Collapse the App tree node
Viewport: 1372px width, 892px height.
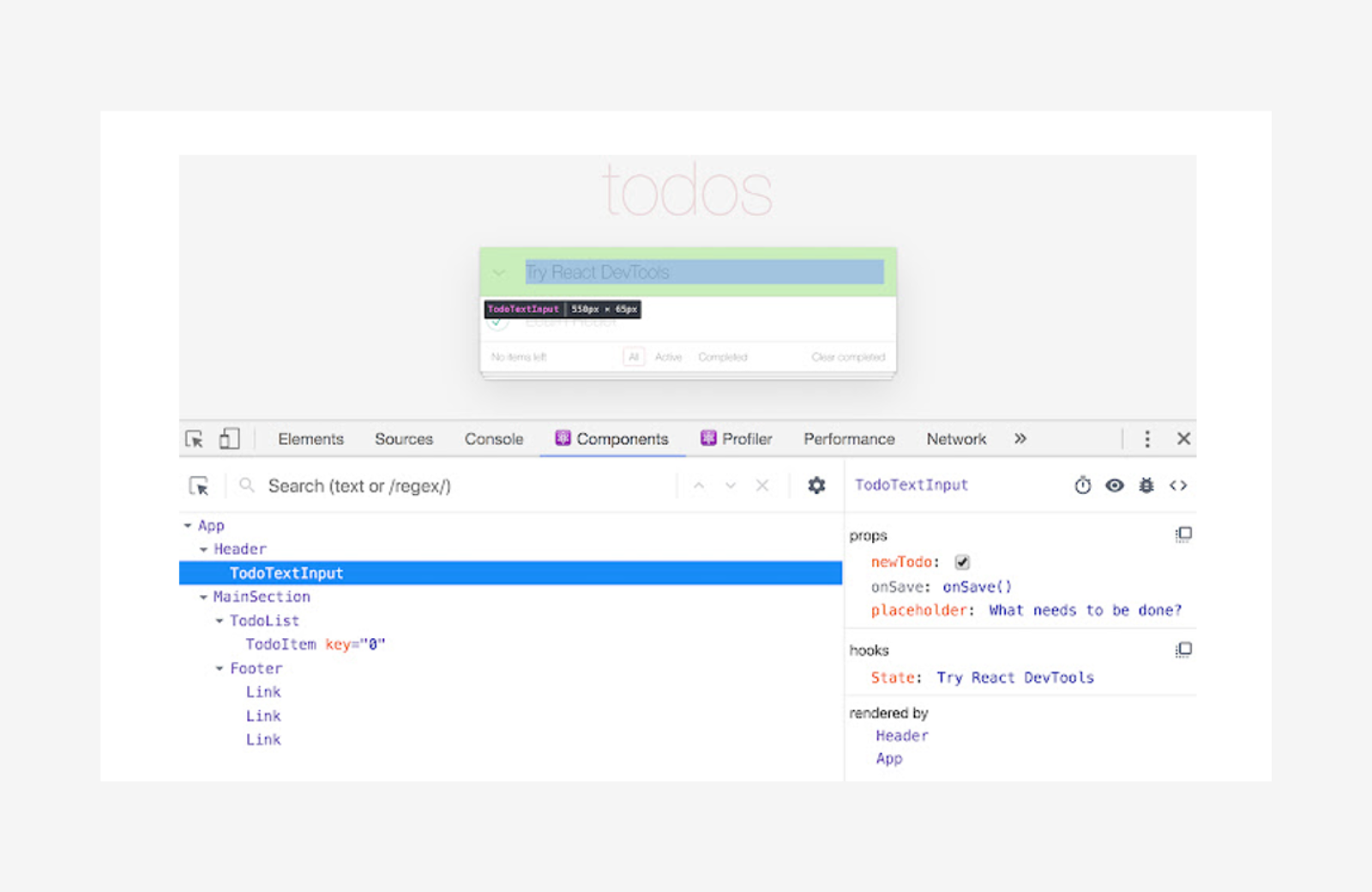click(187, 525)
